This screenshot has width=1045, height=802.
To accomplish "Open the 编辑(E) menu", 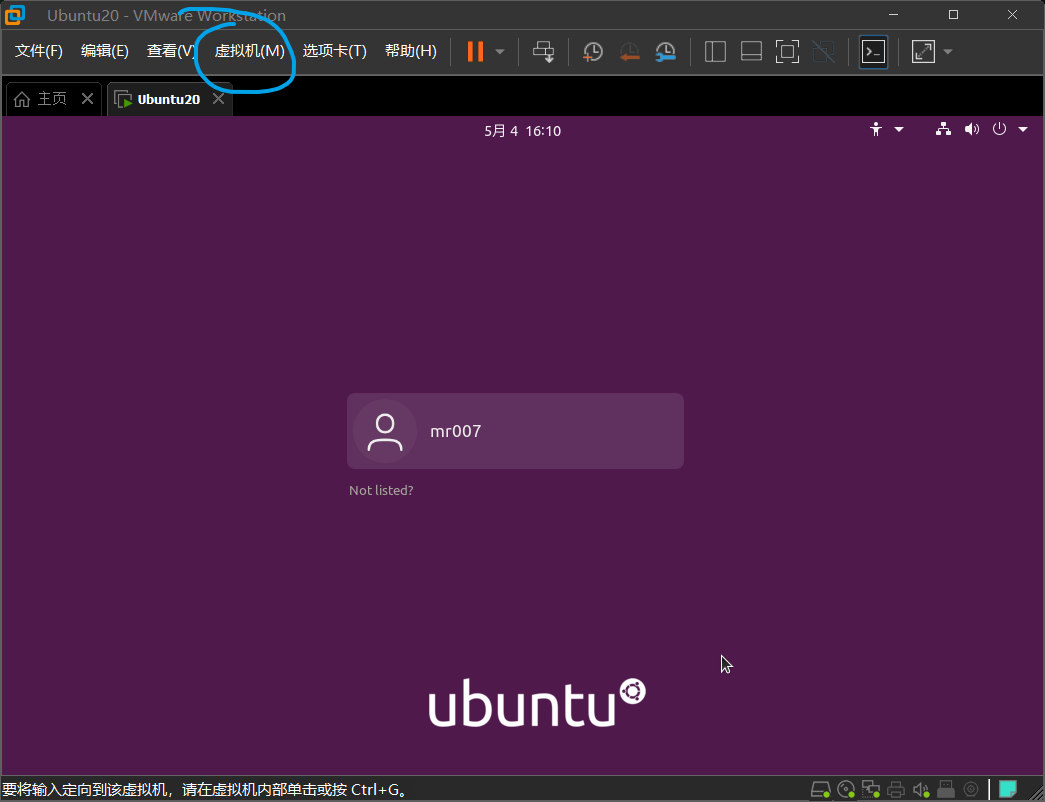I will [x=105, y=51].
